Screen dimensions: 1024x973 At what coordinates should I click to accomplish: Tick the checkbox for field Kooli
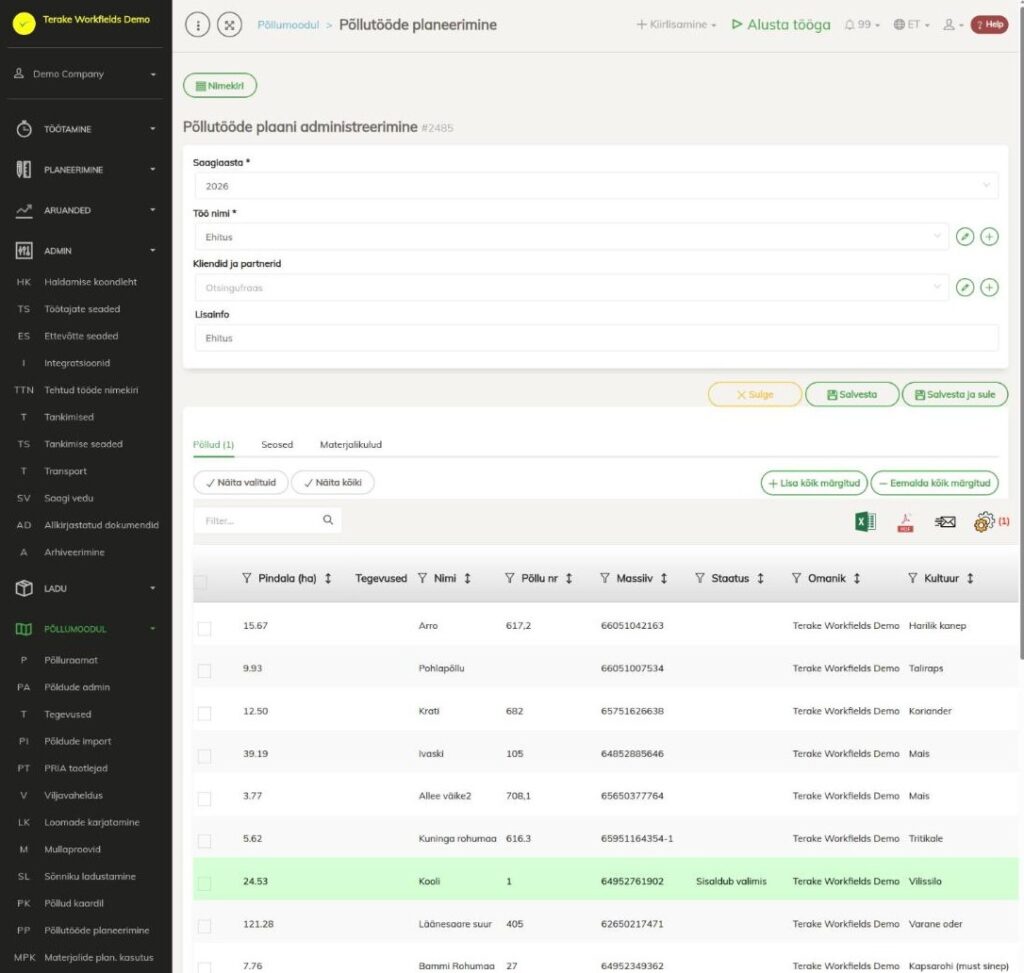(204, 884)
